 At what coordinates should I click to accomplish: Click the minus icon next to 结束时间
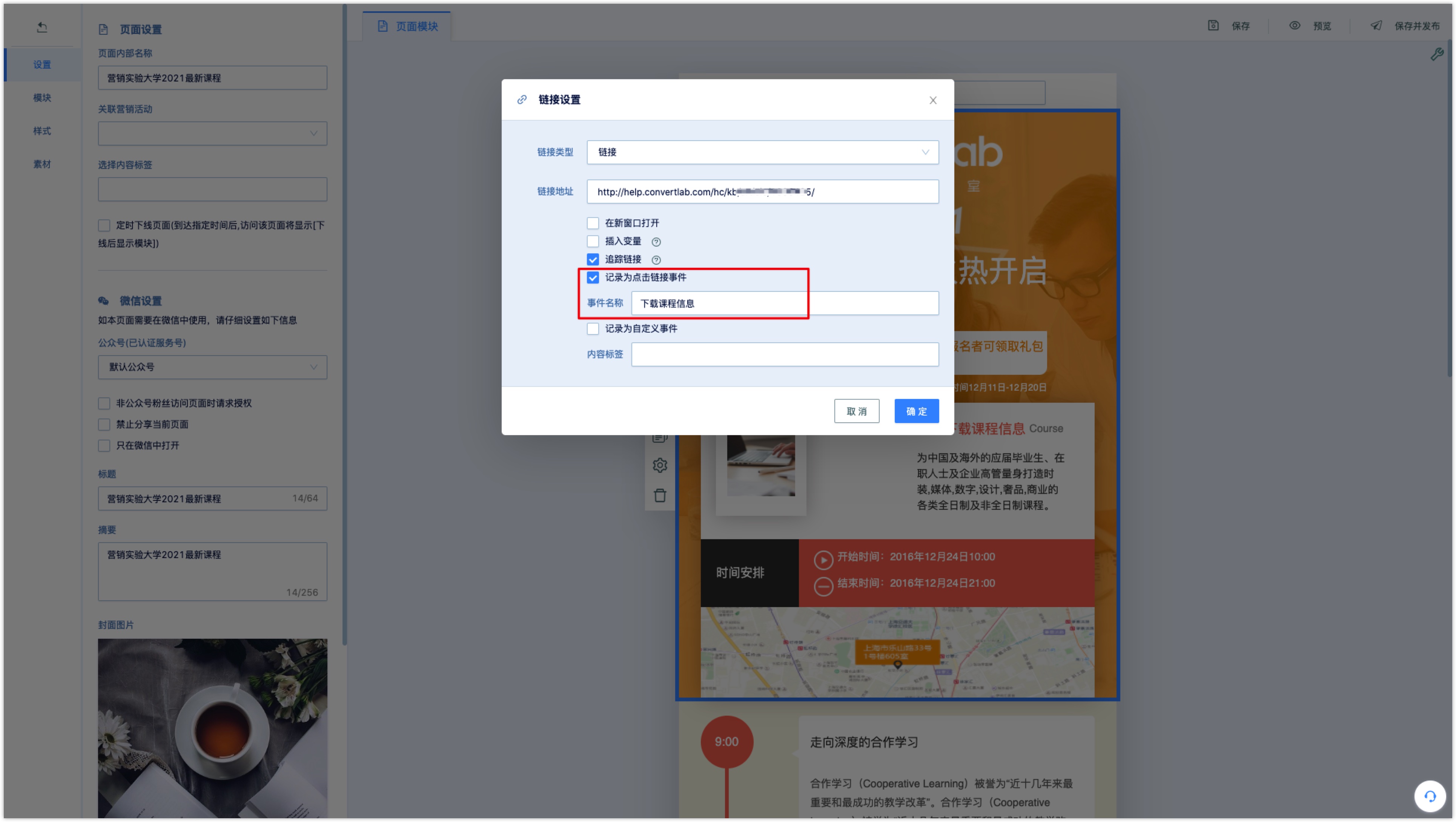[x=823, y=586]
